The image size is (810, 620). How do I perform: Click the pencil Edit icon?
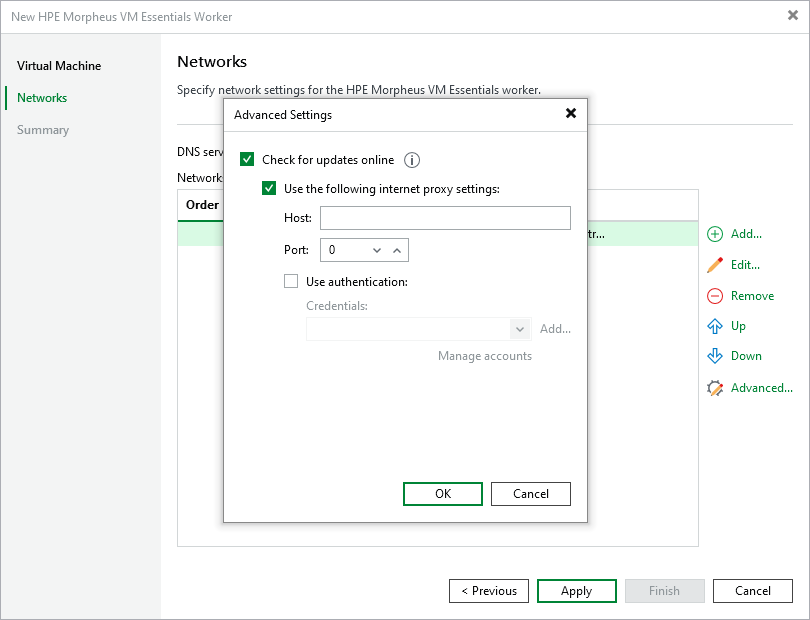pyautogui.click(x=715, y=265)
